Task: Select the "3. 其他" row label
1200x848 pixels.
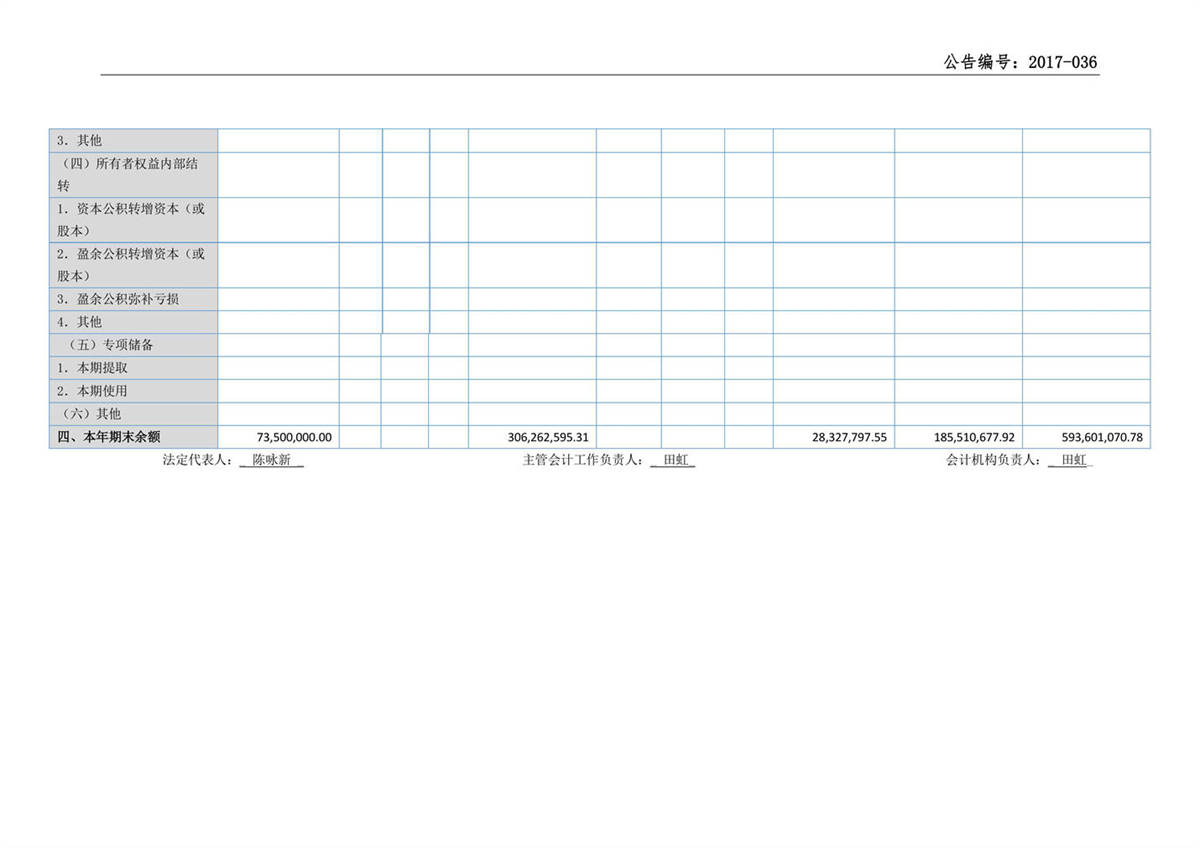Action: coord(79,141)
